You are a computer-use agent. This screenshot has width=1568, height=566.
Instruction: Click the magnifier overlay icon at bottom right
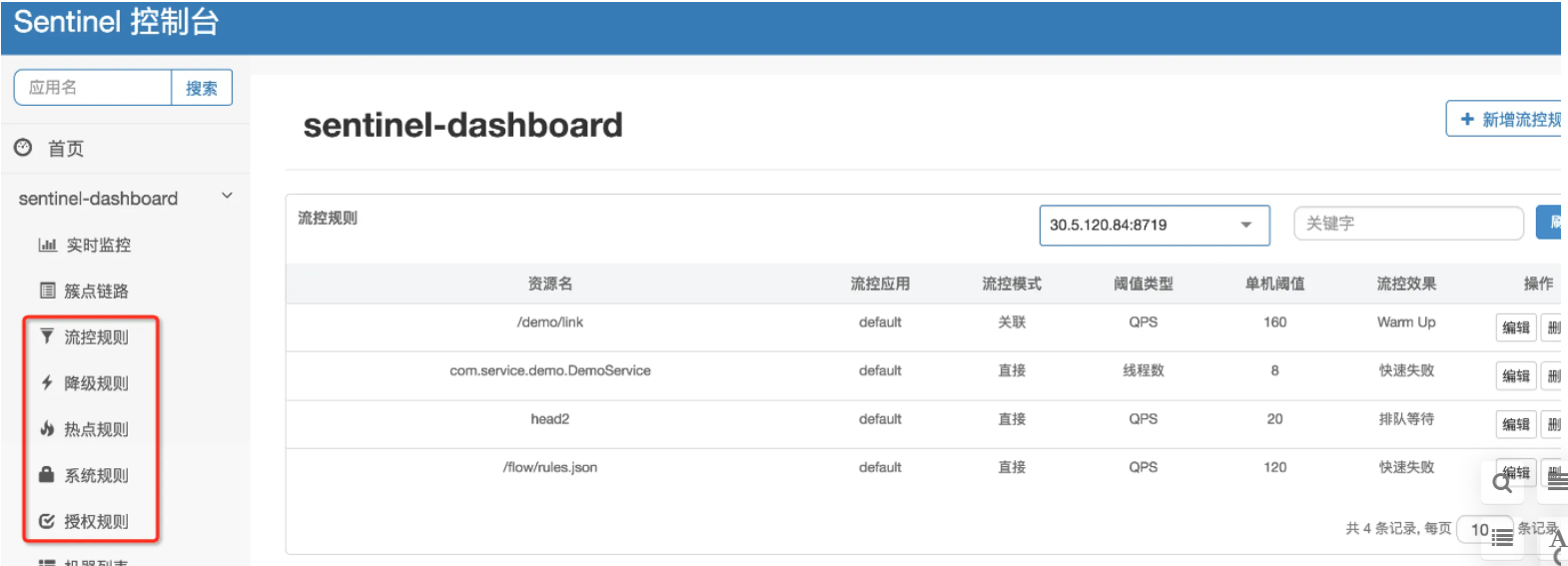click(x=1502, y=483)
